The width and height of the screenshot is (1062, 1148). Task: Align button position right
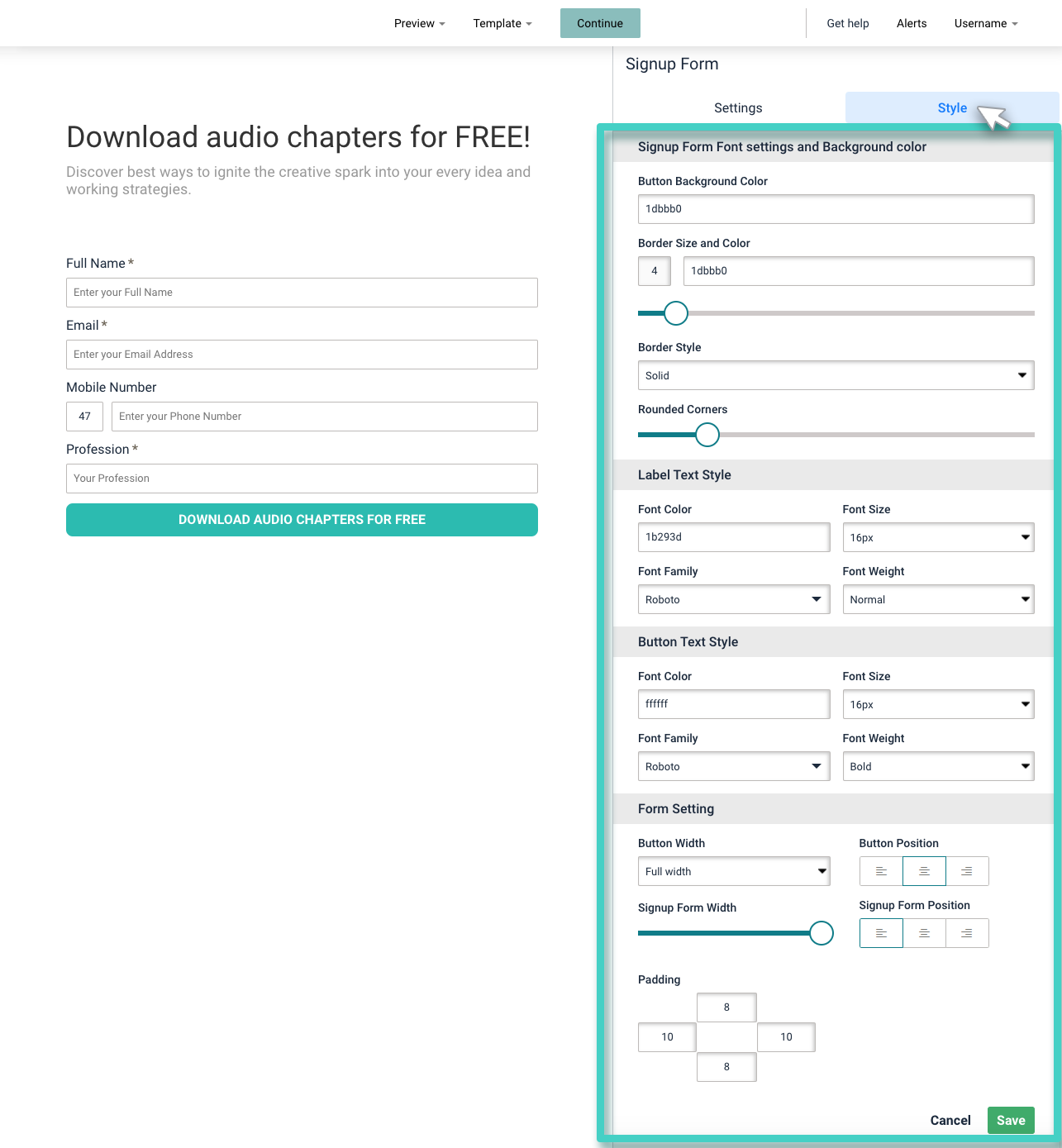[x=967, y=871]
